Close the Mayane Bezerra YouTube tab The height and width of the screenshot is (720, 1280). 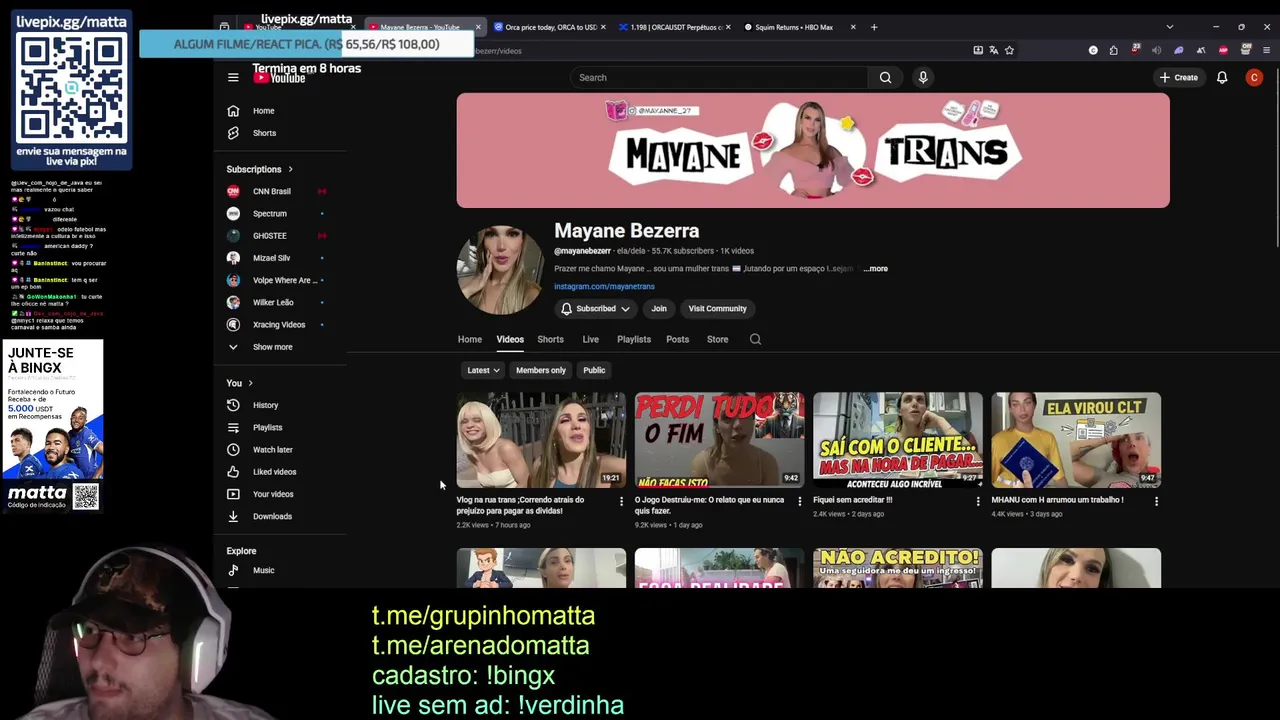(478, 27)
